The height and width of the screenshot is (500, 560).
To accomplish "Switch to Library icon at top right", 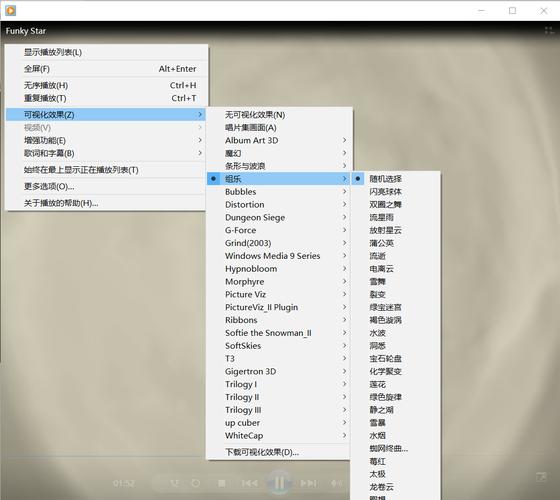I will [549, 31].
